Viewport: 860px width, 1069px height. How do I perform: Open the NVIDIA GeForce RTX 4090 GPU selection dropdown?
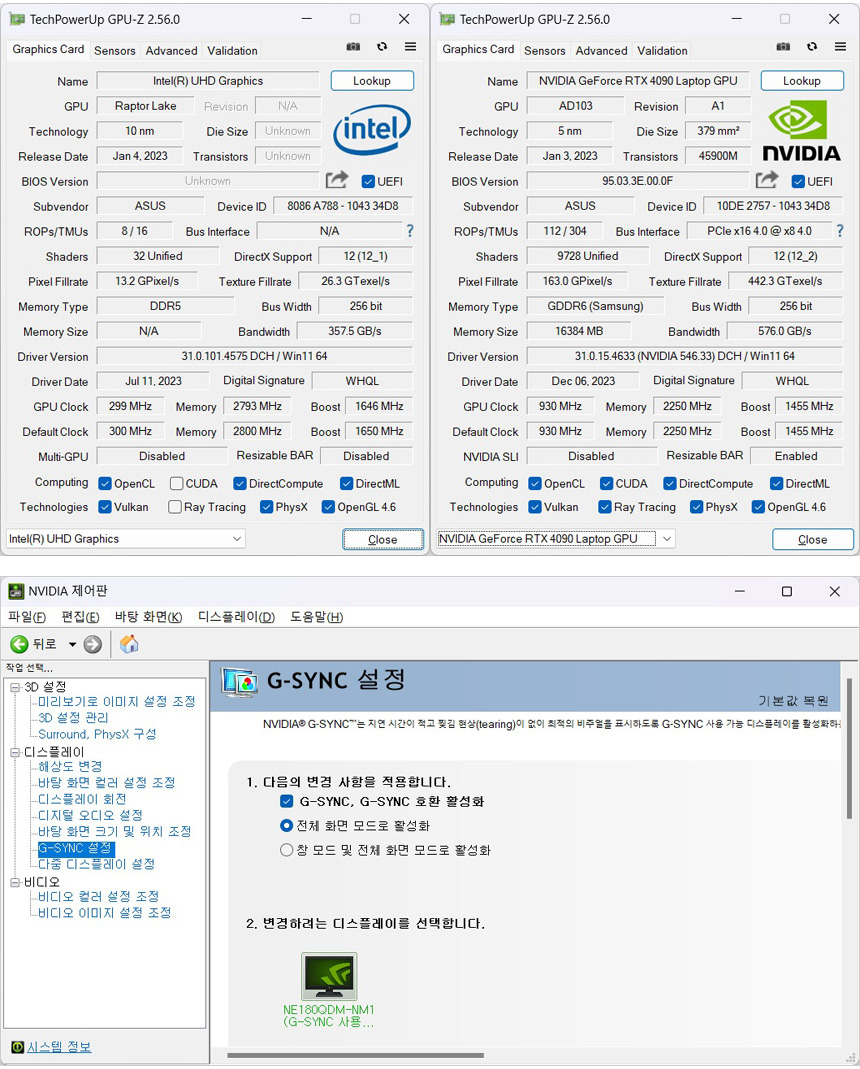(556, 539)
